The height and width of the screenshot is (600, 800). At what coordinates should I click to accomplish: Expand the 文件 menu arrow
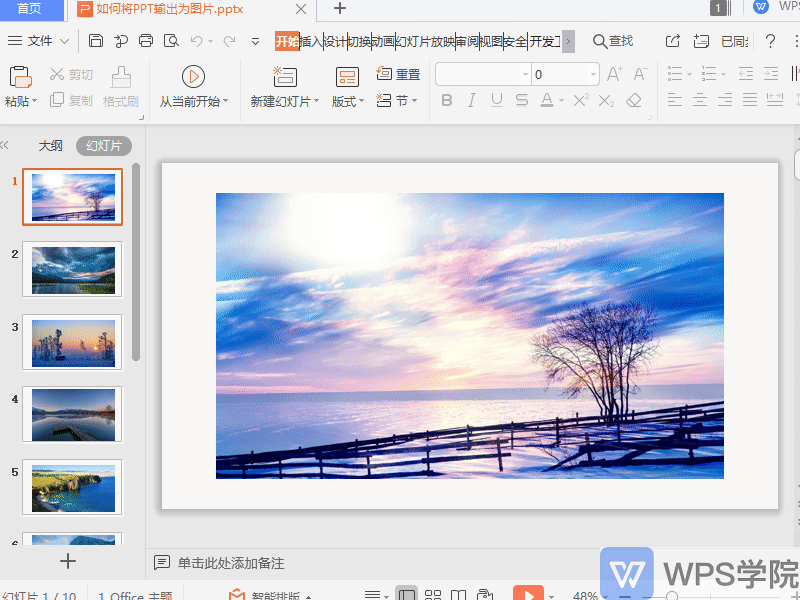pos(64,41)
